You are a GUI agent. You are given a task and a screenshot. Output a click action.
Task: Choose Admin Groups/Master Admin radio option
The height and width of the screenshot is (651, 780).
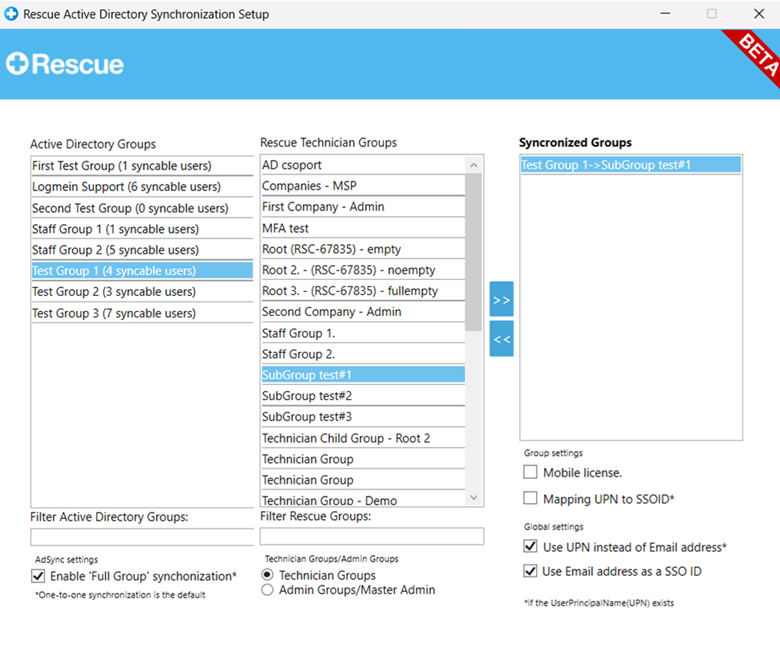267,590
